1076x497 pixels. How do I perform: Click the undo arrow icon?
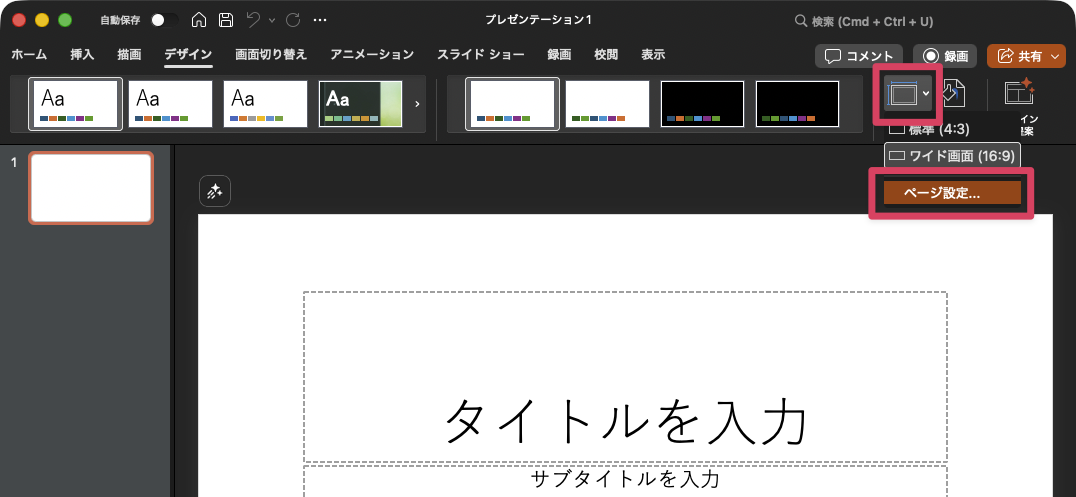point(253,20)
